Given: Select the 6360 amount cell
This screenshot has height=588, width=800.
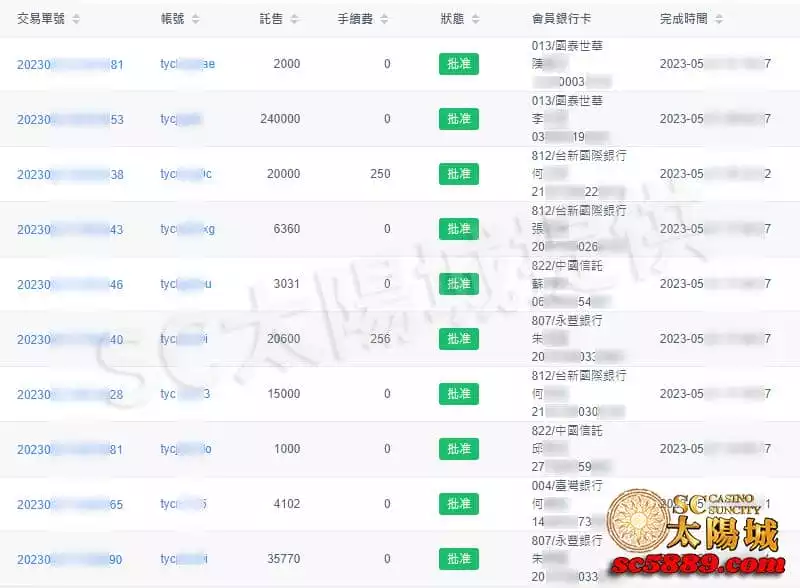Looking at the screenshot, I should click(287, 229).
